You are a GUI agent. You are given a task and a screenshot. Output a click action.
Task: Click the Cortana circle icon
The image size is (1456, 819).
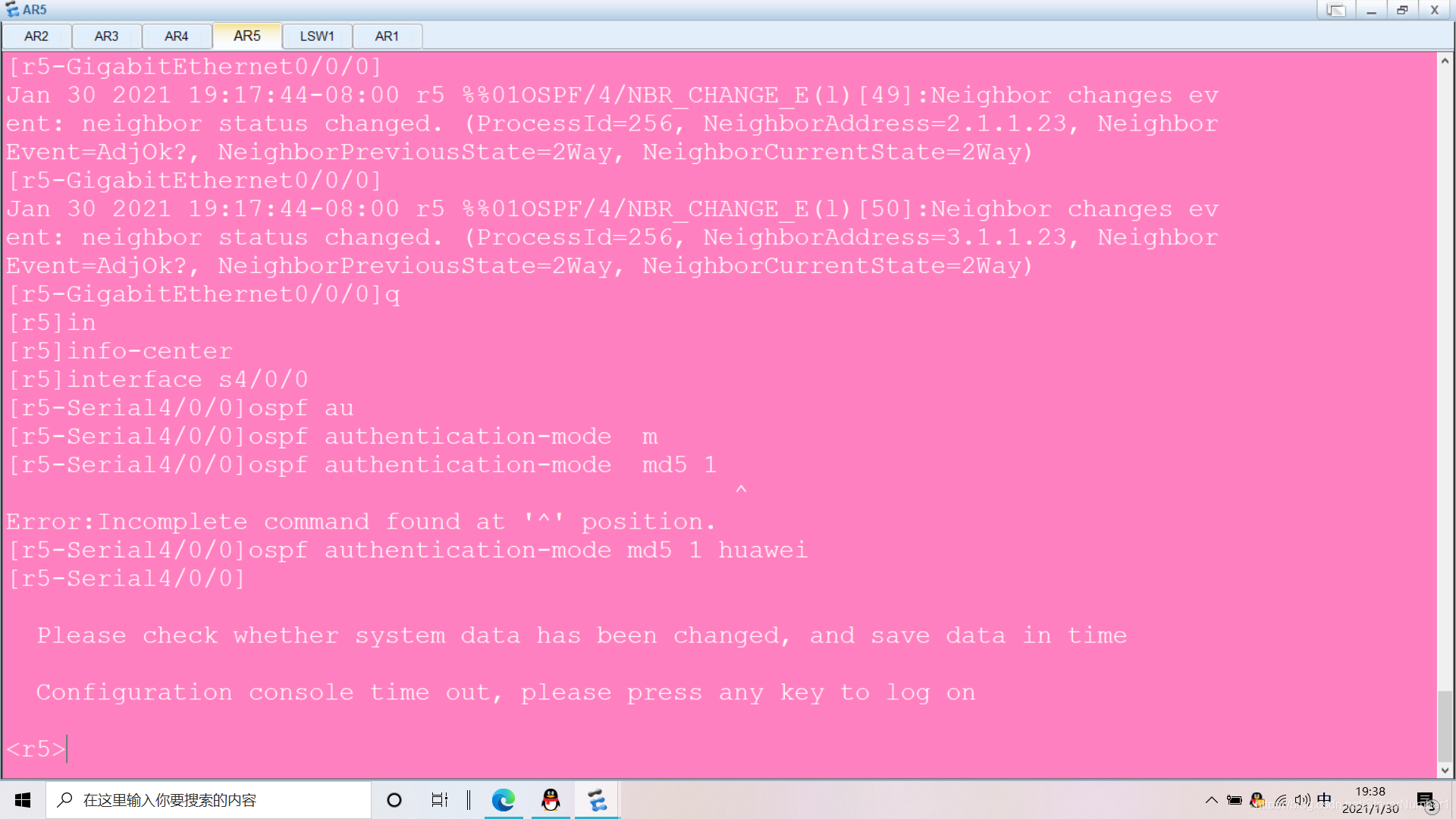(x=394, y=800)
